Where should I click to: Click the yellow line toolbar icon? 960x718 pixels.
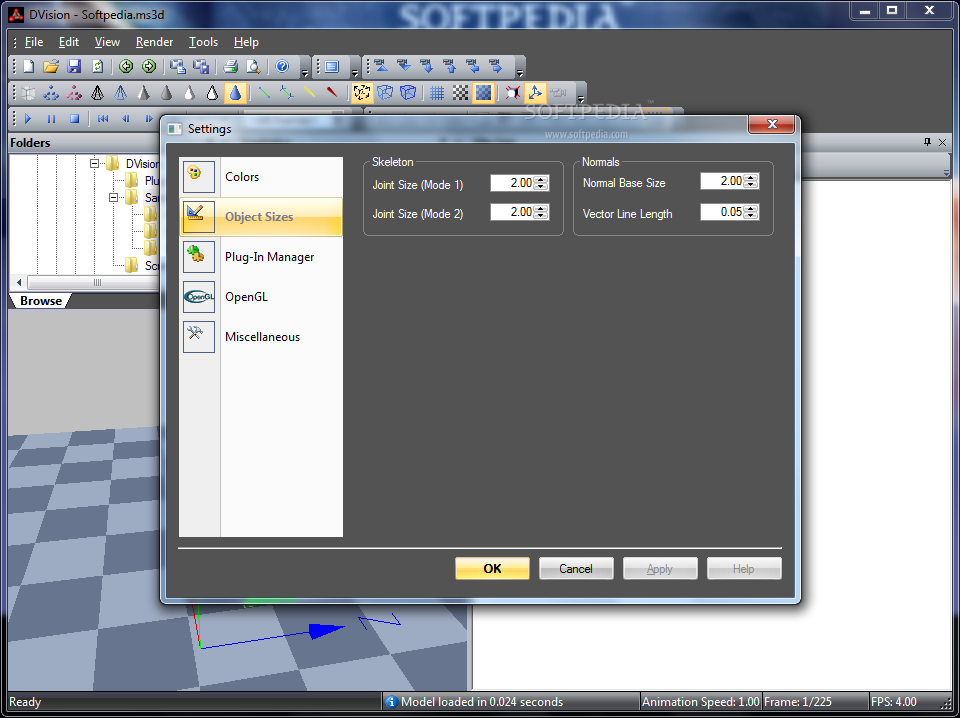pos(309,92)
